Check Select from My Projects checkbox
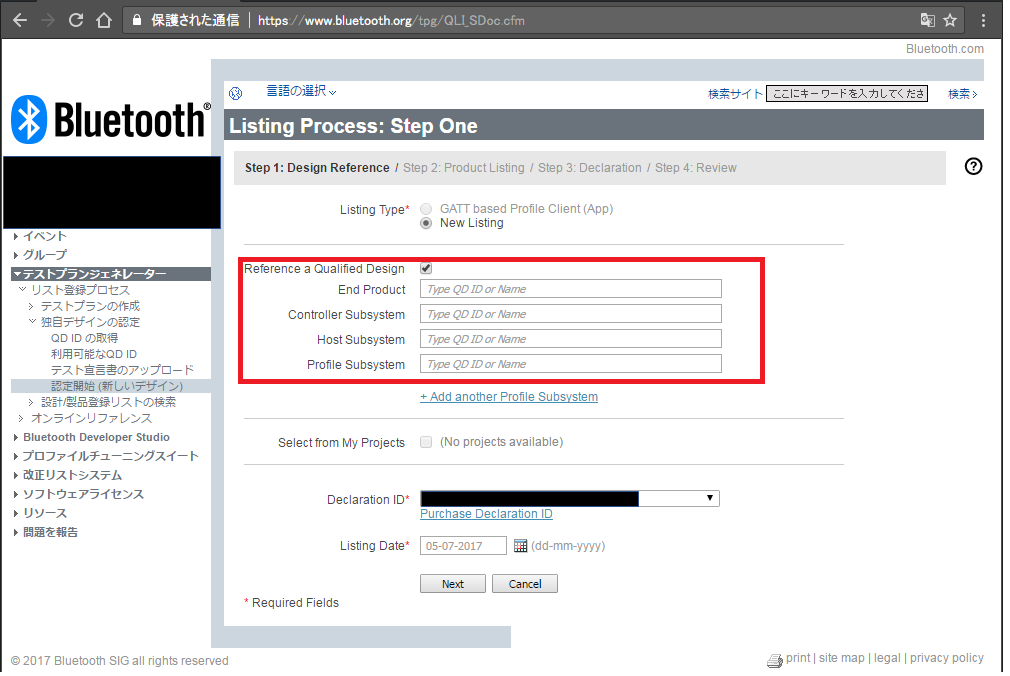The image size is (1010, 676). pos(426,442)
